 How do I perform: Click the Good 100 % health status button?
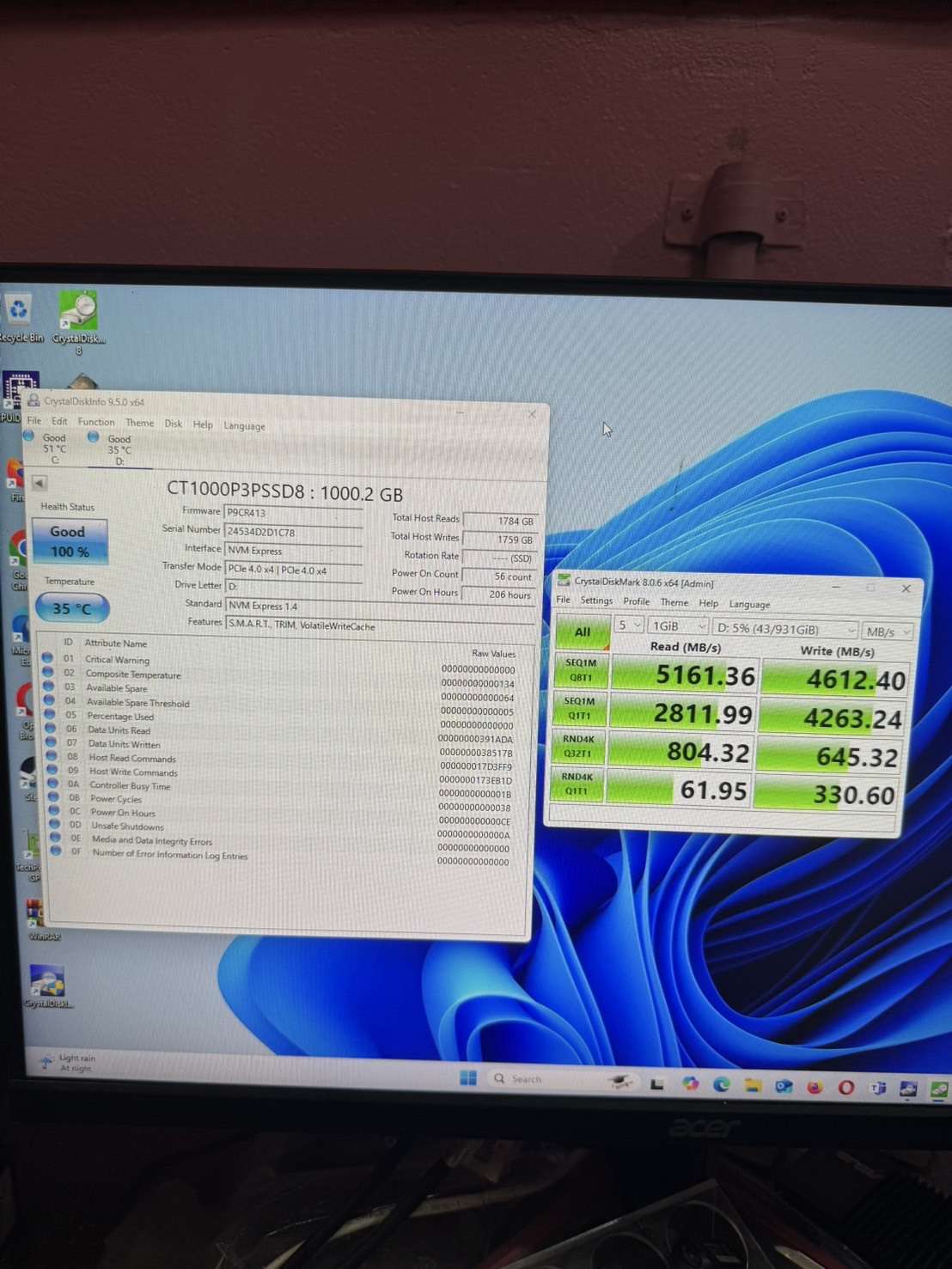[69, 541]
